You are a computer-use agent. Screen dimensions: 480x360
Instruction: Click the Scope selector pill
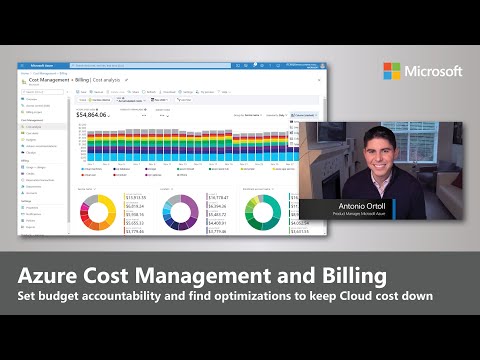(95, 100)
